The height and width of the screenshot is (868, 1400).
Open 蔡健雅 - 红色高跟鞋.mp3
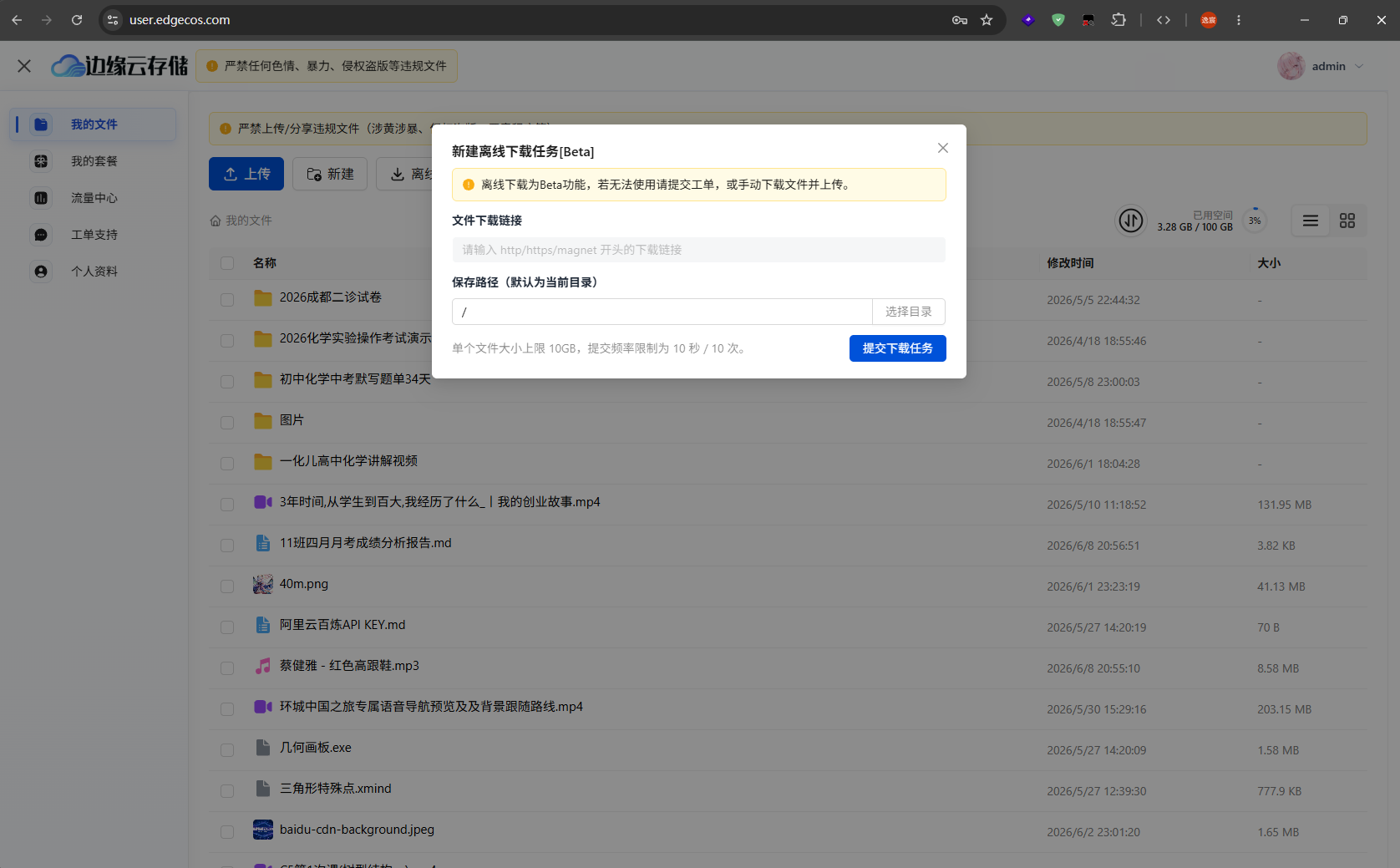pos(349,666)
